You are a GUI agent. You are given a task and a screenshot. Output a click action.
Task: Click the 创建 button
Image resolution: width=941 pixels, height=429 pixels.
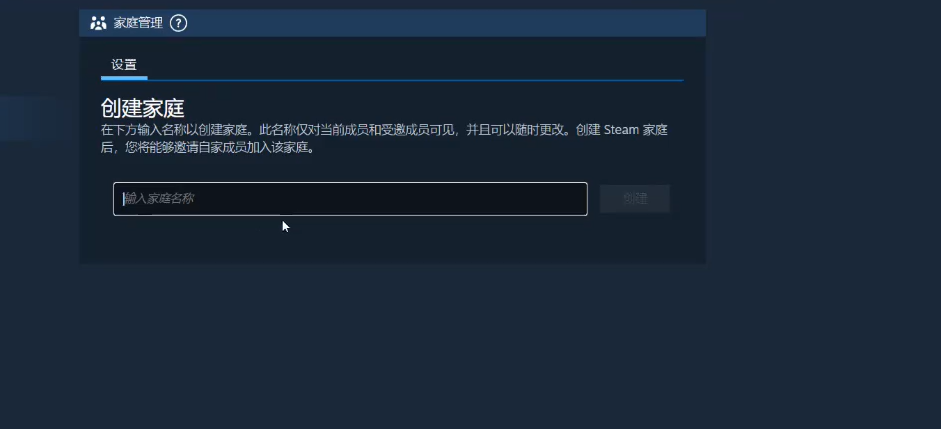(x=634, y=199)
